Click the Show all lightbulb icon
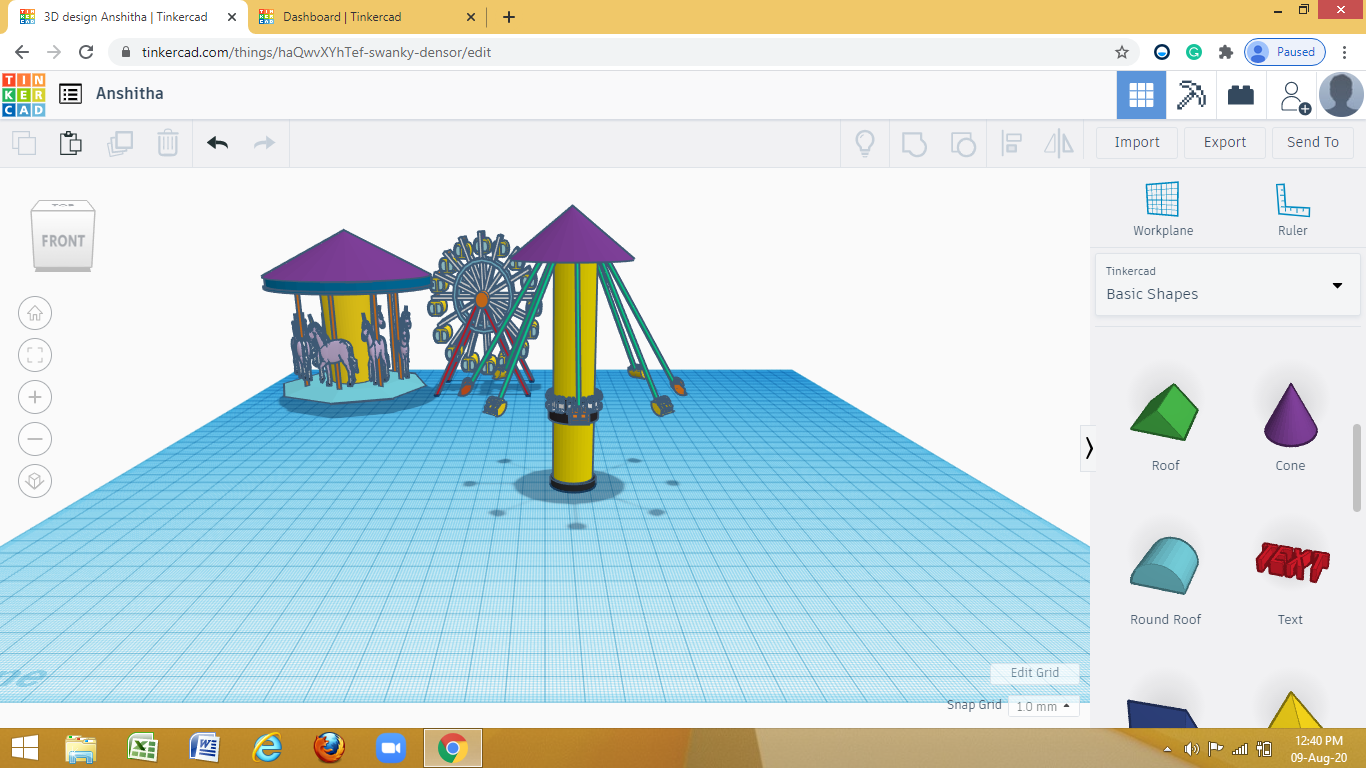 865,143
